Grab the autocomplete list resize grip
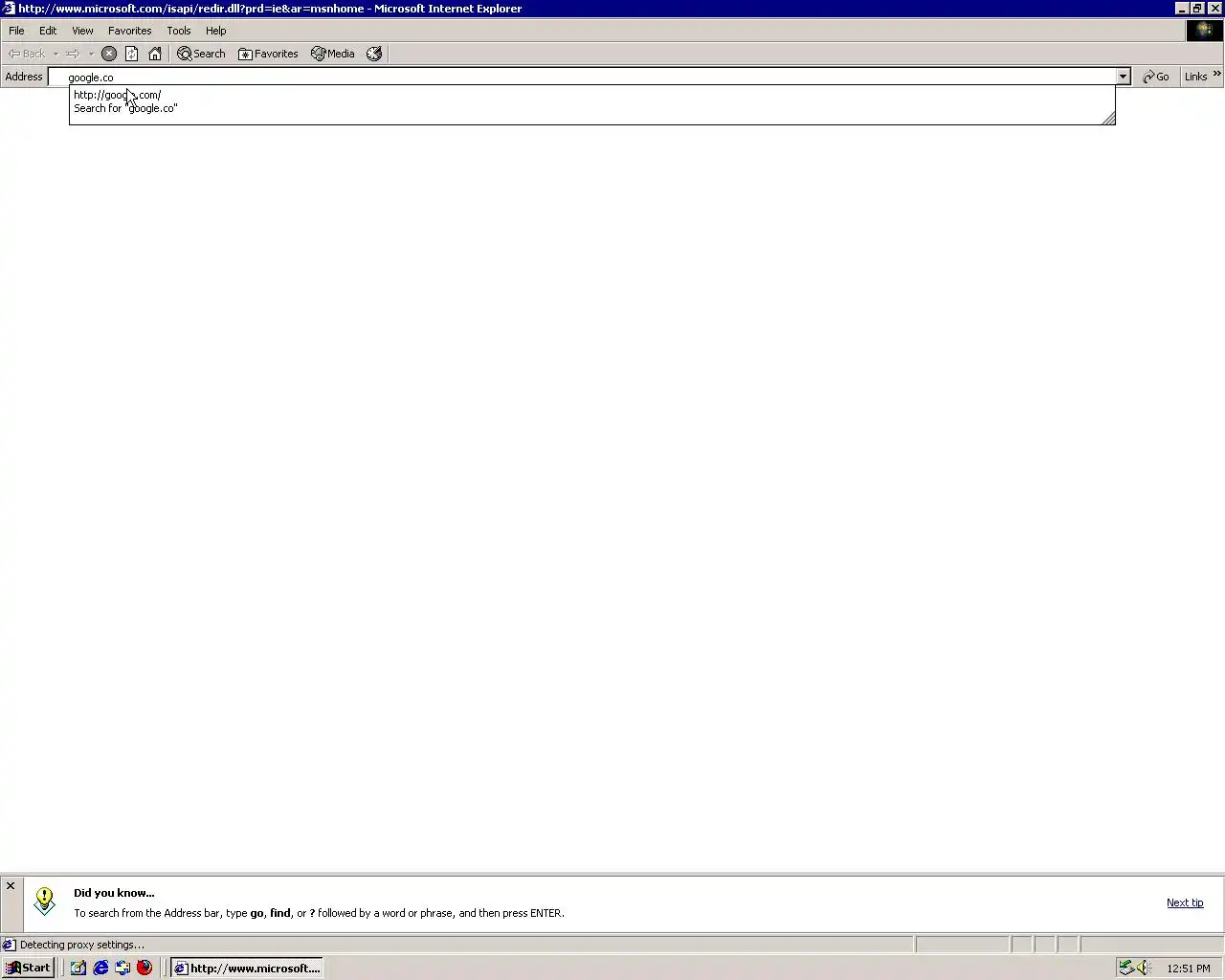 pyautogui.click(x=1108, y=118)
